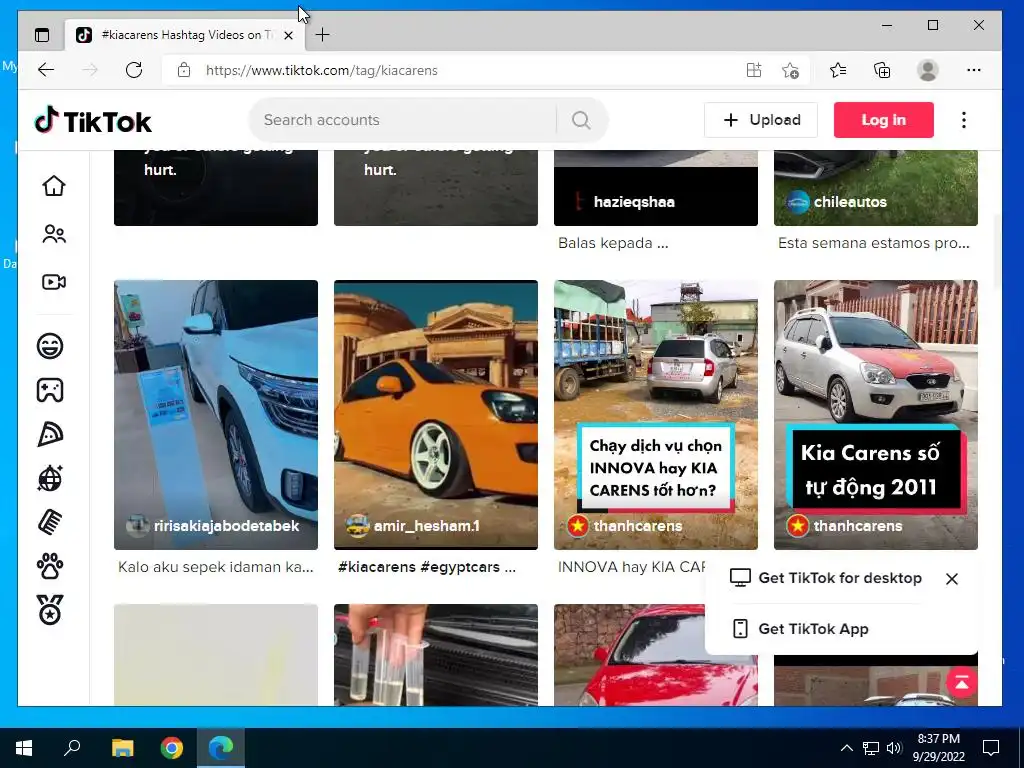
Task: Open the browser profile avatar
Action: click(x=927, y=70)
